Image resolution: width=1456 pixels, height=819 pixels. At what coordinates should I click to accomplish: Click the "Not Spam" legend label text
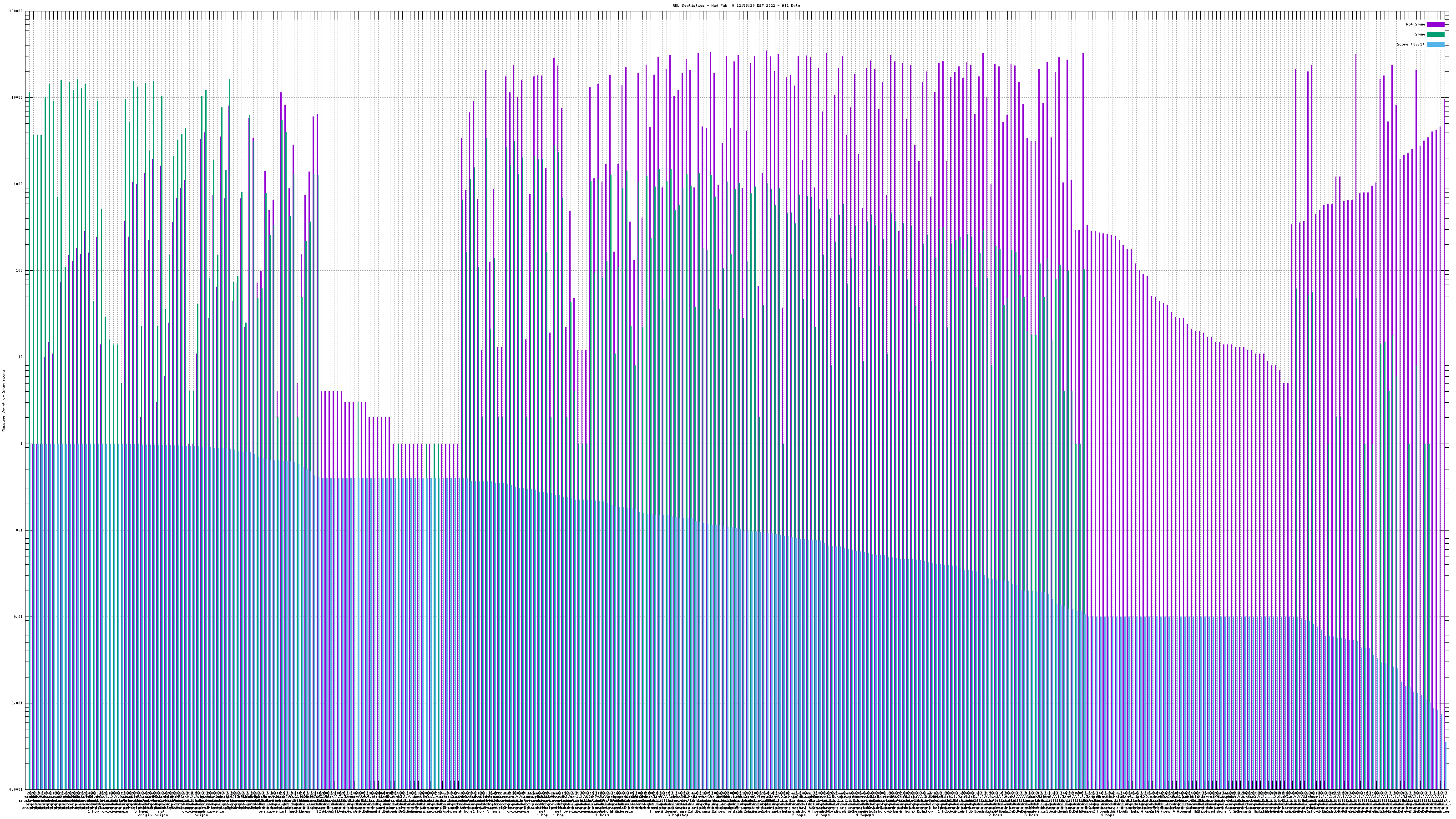[x=1416, y=24]
